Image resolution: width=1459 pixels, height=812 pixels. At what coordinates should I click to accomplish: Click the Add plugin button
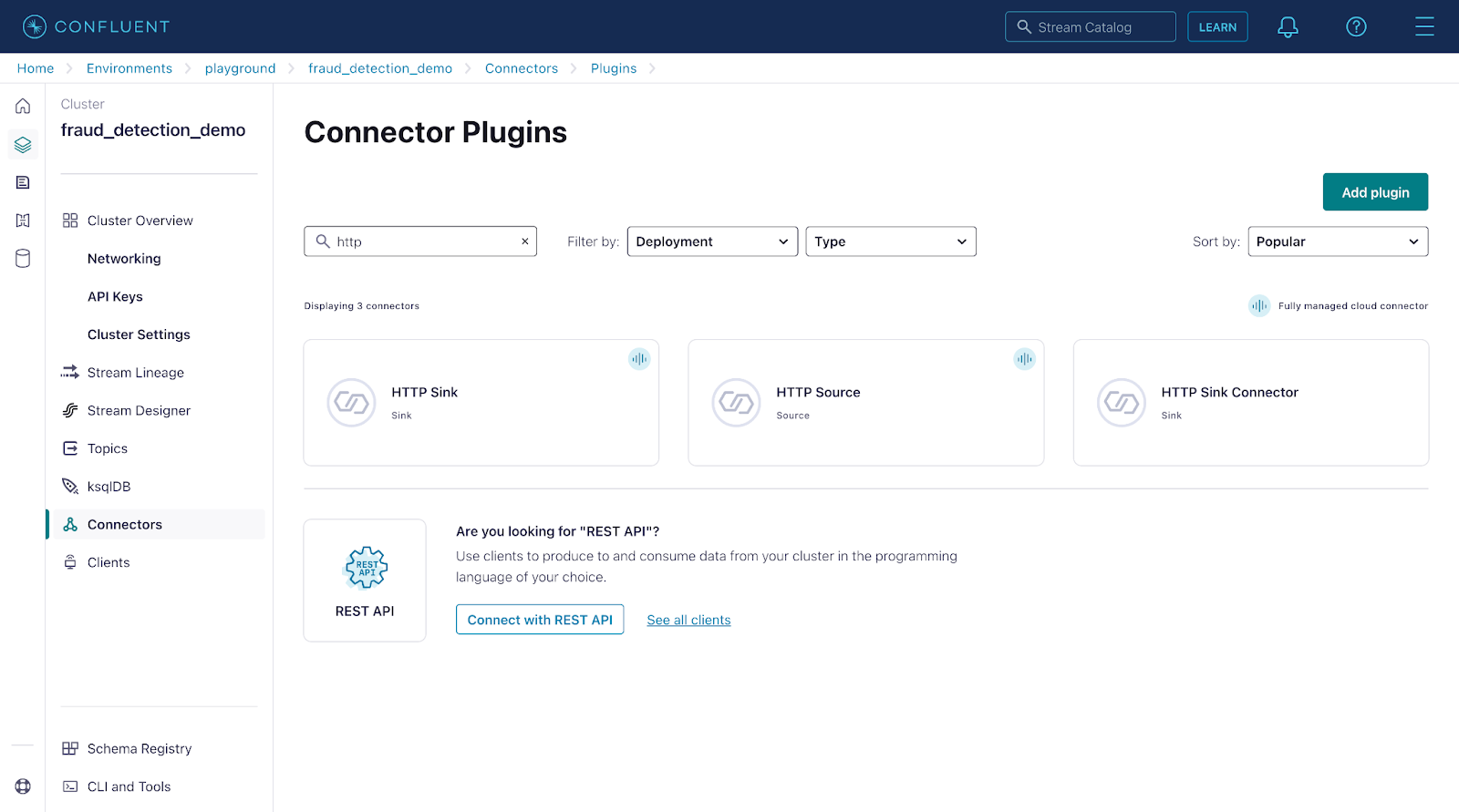tap(1375, 192)
